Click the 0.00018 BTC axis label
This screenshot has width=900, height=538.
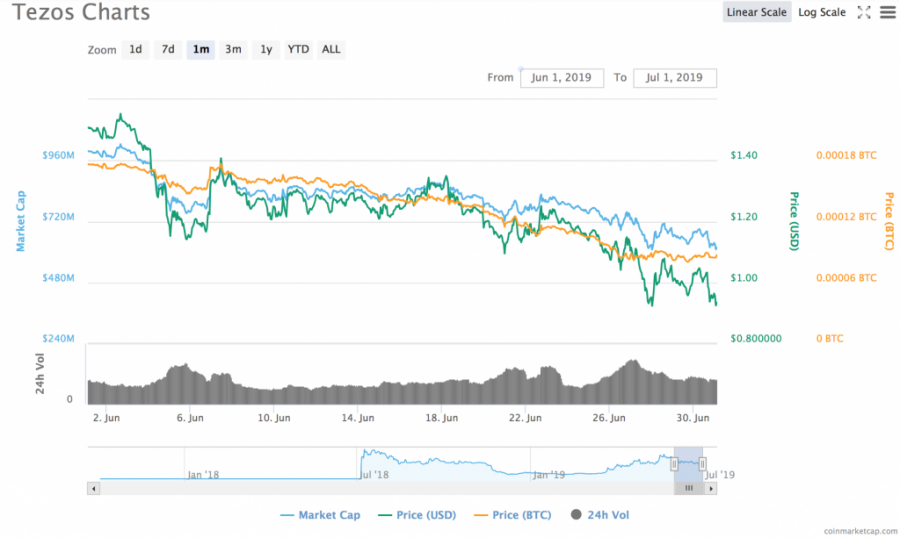pos(847,155)
